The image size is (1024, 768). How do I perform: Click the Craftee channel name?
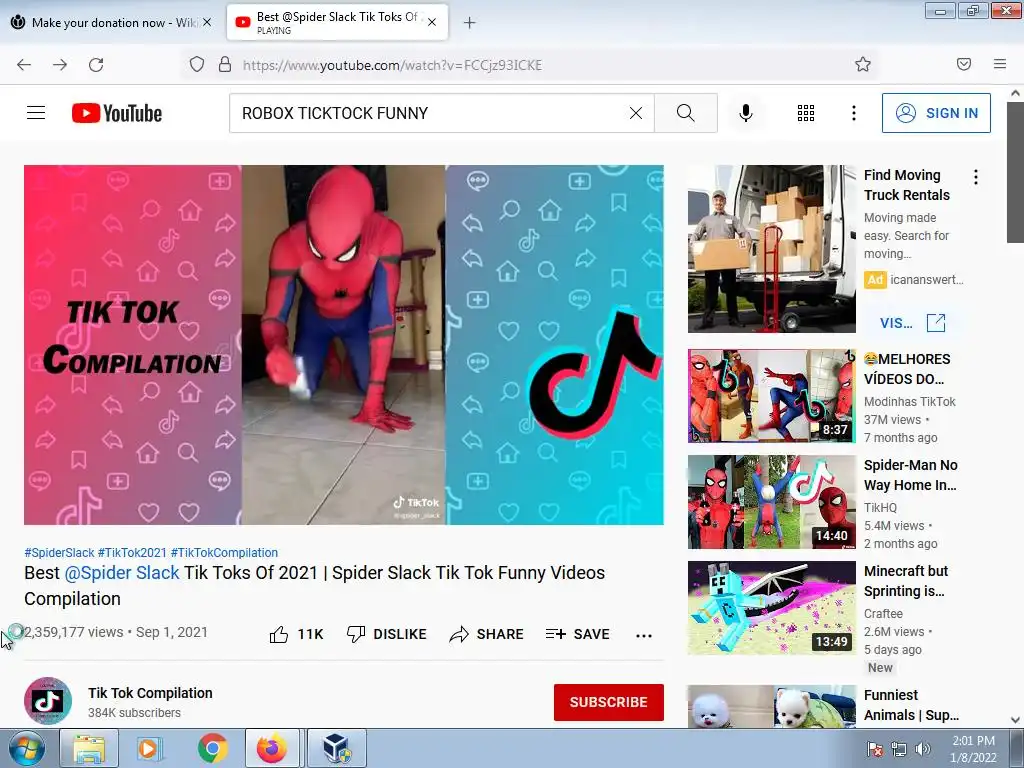pos(884,614)
